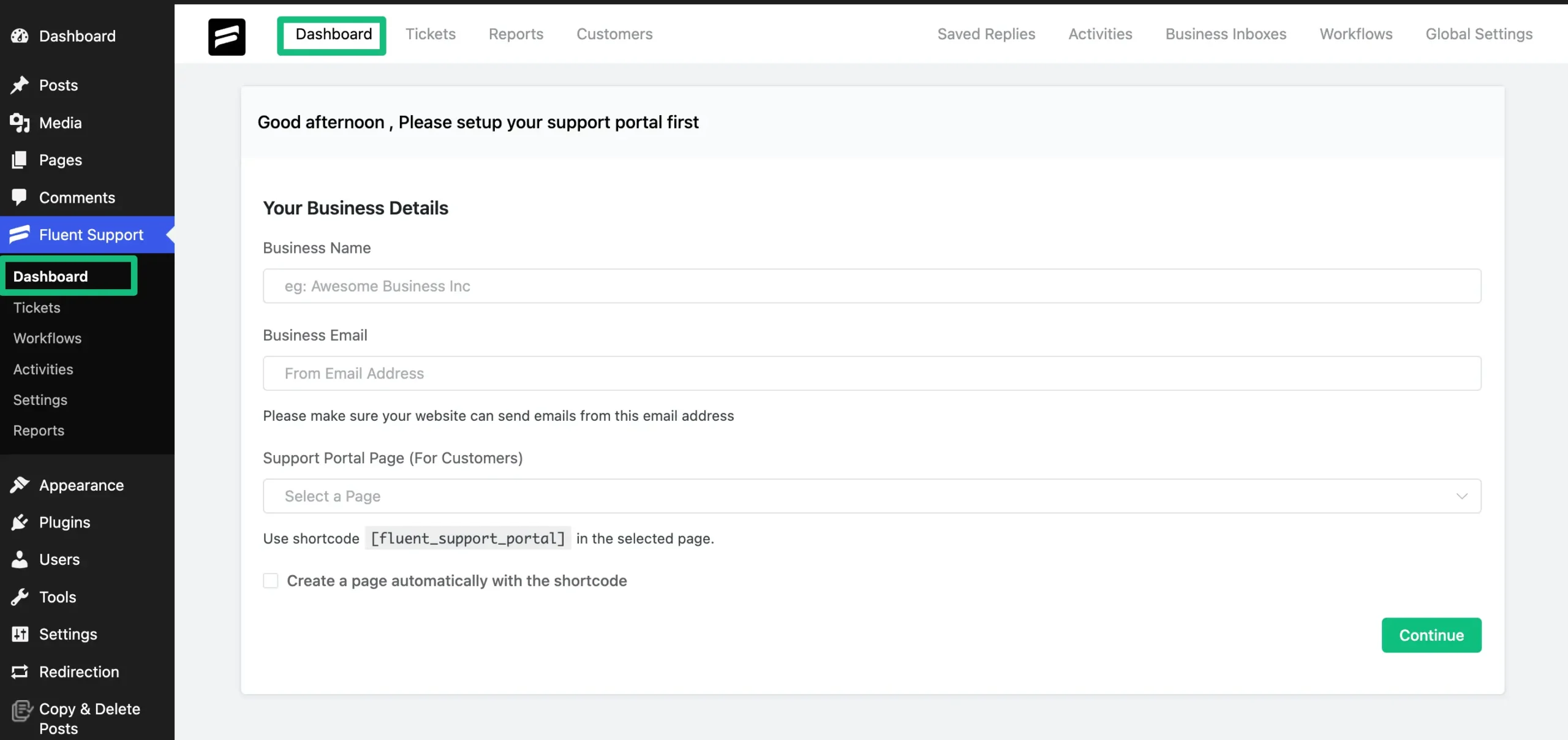Open Reports in Fluent Support submenu

pos(39,431)
